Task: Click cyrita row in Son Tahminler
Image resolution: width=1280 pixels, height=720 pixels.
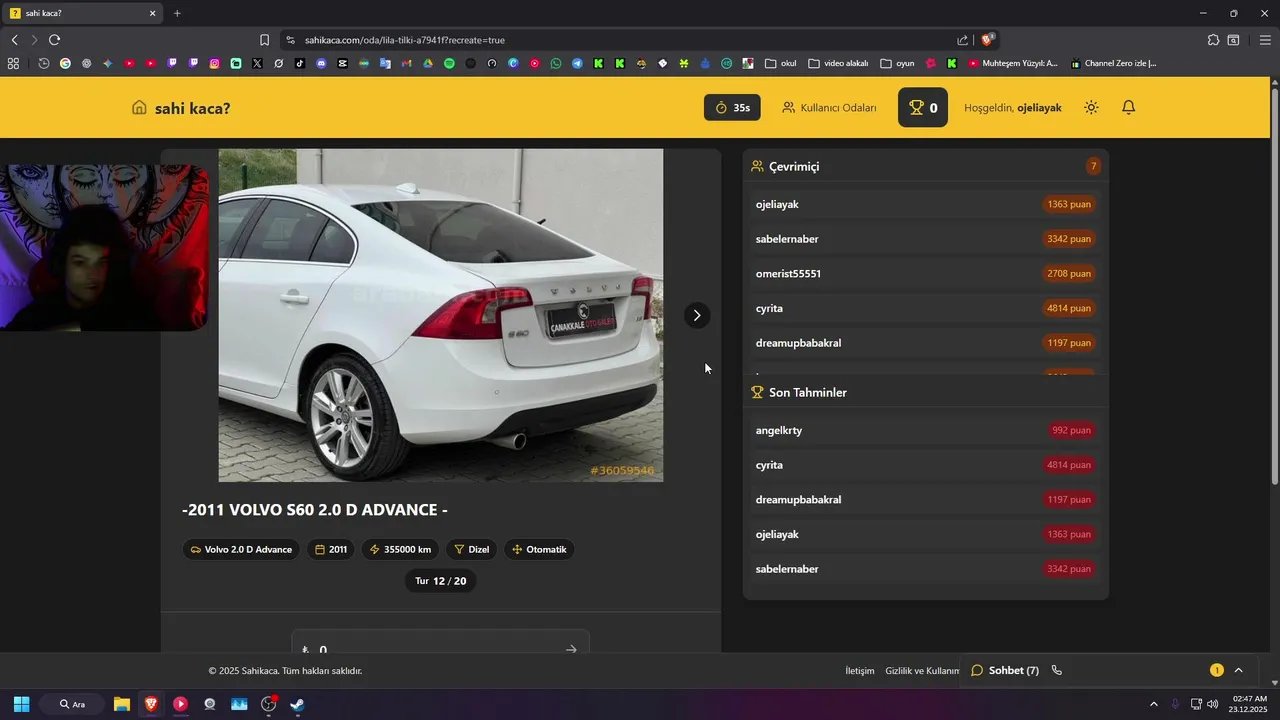Action: [925, 465]
